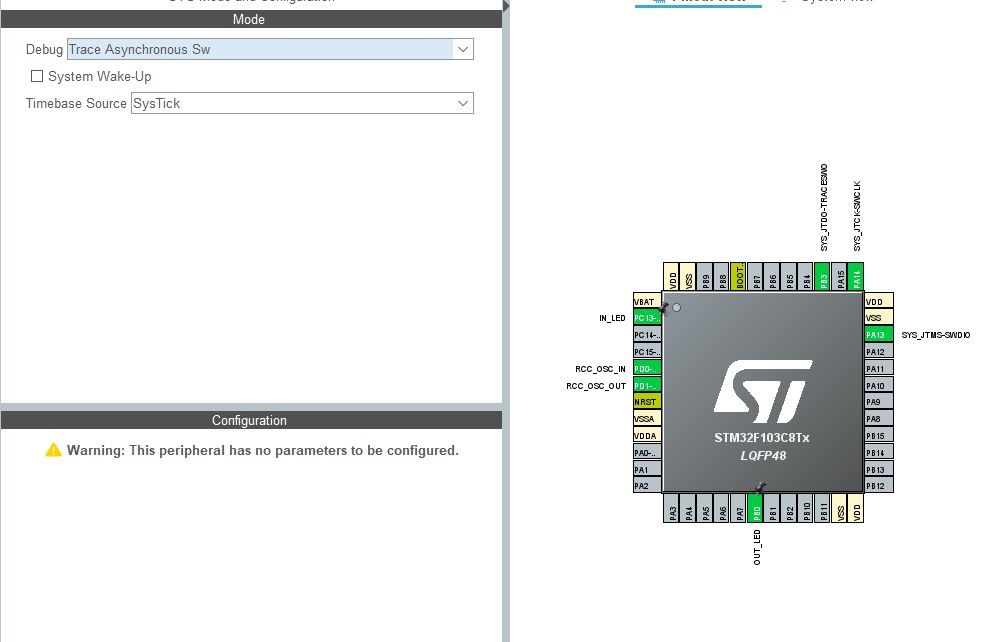Select the PA6 pin
This screenshot has height=642, width=996.
(722, 509)
